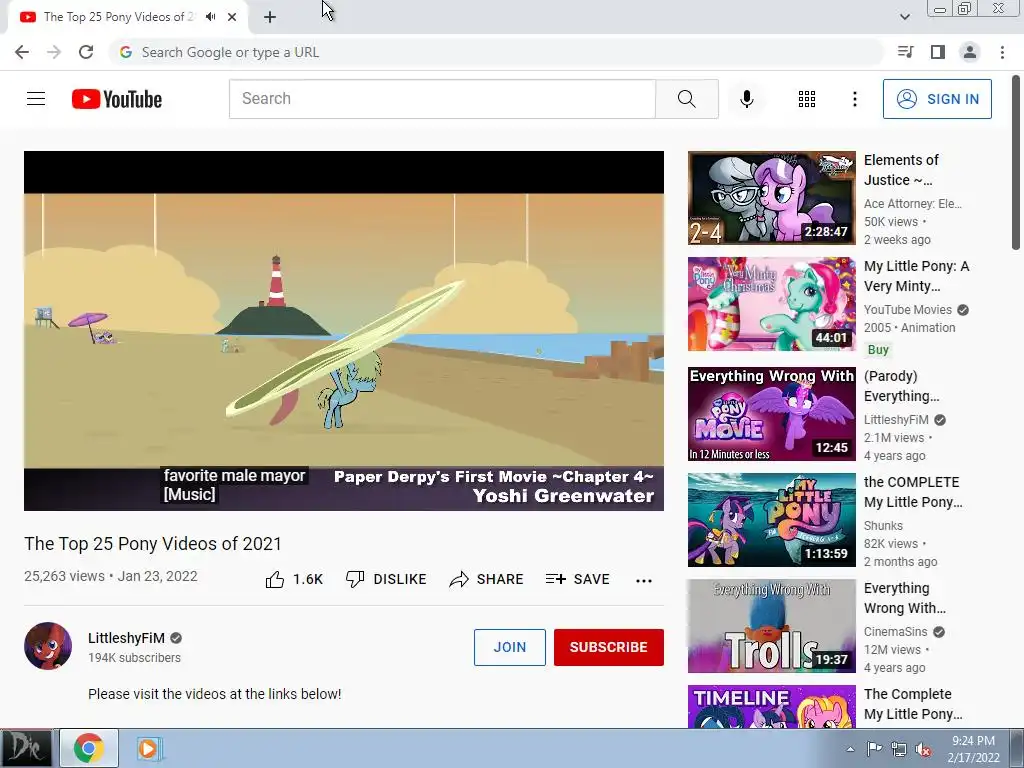The image size is (1024, 768).
Task: Click Shunks channel name
Action: (883, 526)
